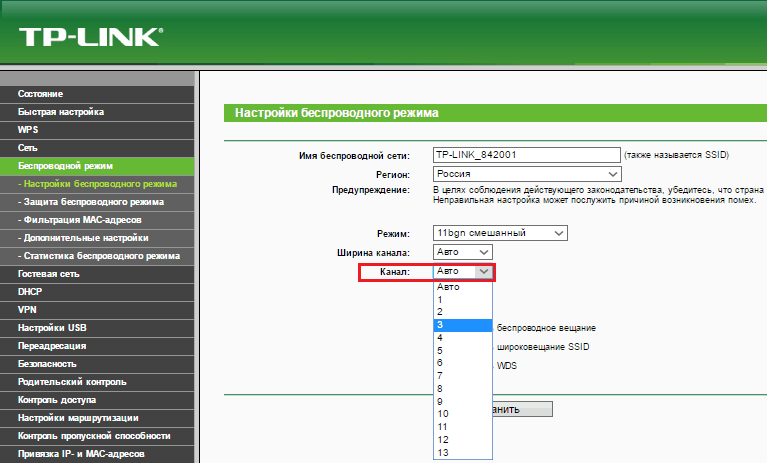The height and width of the screenshot is (463, 767).
Task: Choose channel 8 in the list
Action: [463, 389]
